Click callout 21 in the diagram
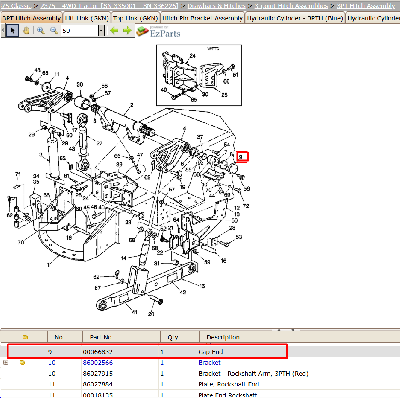 (x=151, y=313)
